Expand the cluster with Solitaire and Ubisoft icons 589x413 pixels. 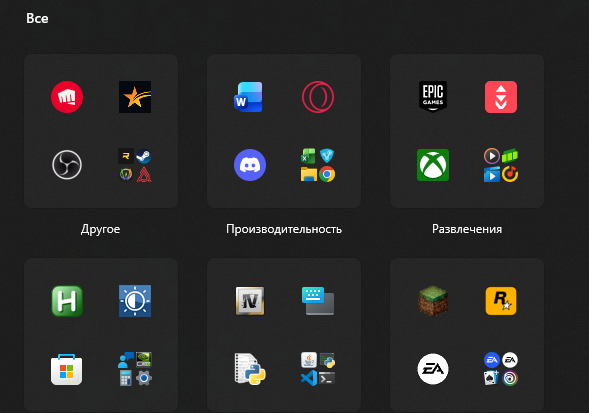click(501, 369)
